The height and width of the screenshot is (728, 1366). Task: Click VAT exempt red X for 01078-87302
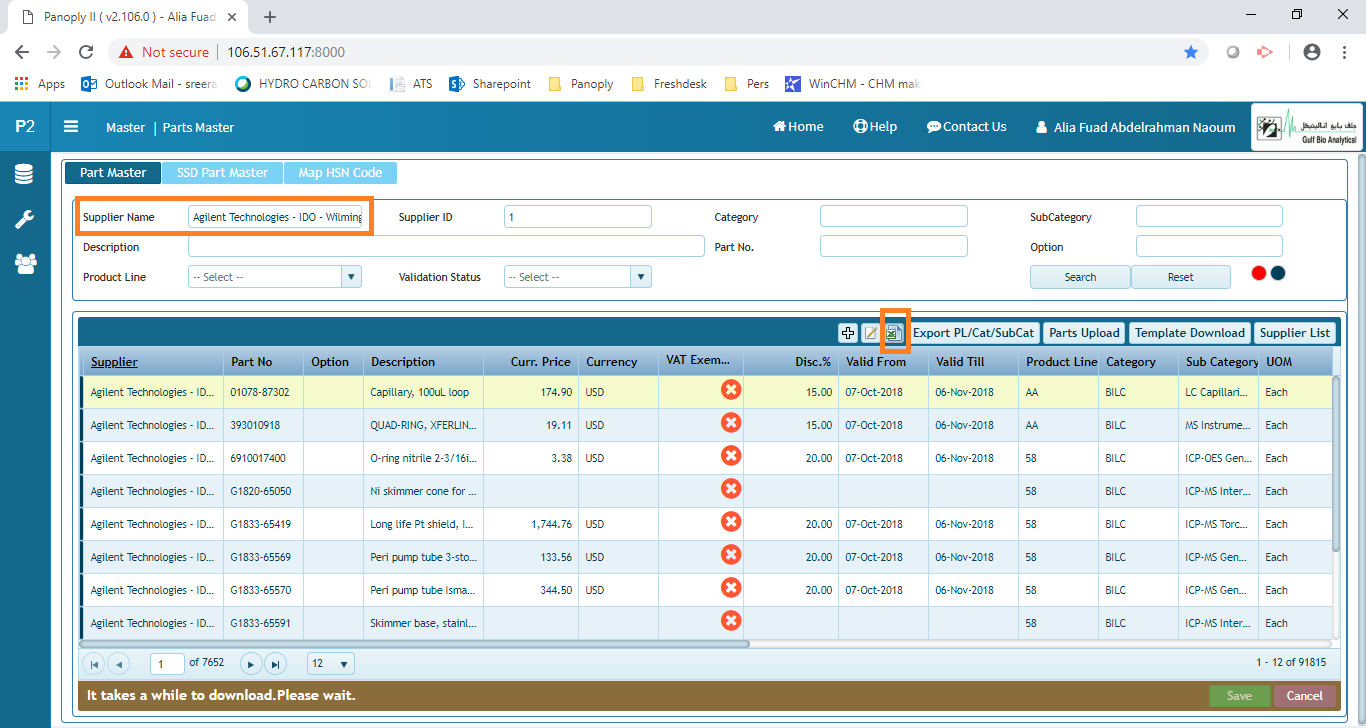[x=731, y=390]
